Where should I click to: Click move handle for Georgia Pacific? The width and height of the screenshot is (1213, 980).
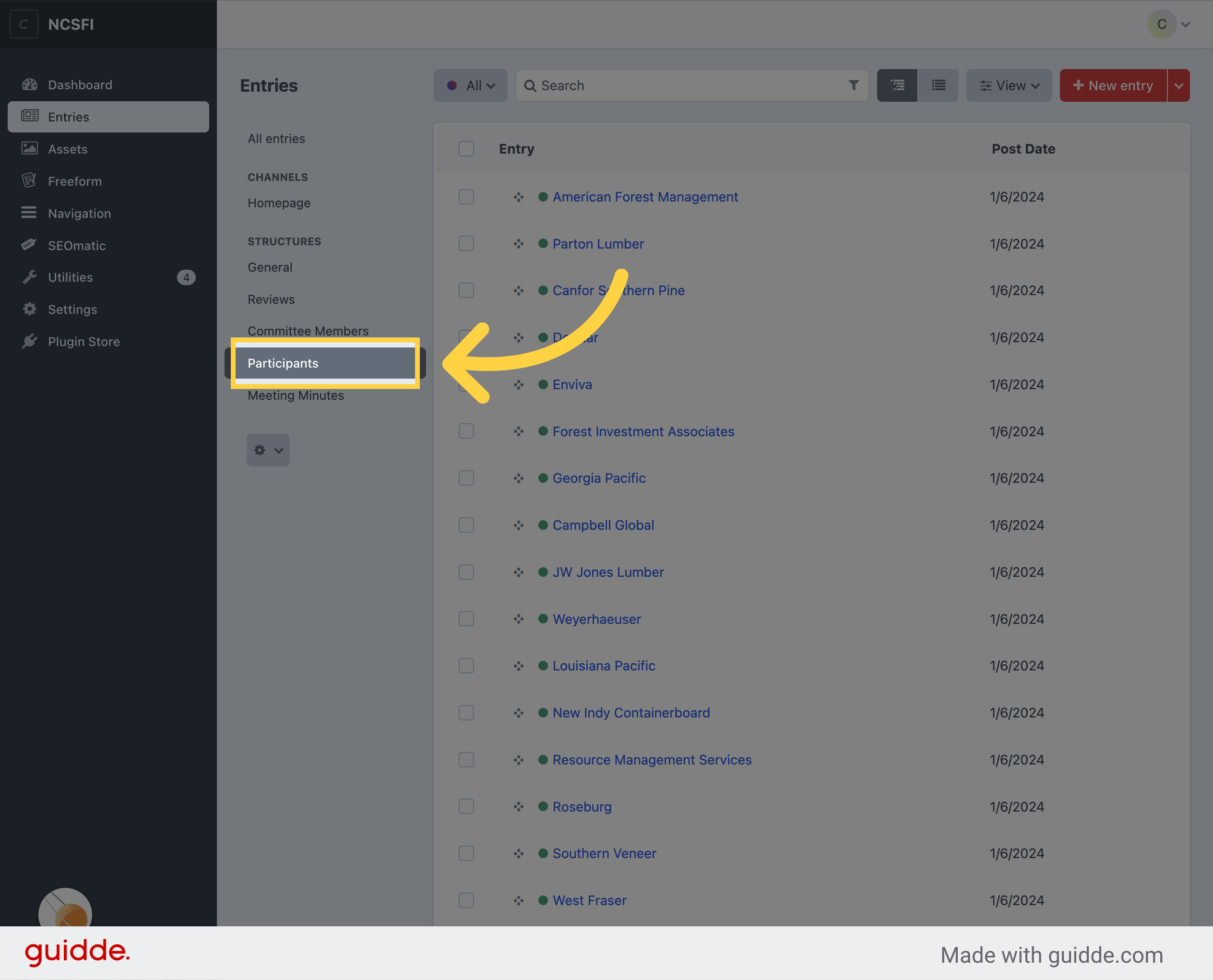pos(519,478)
